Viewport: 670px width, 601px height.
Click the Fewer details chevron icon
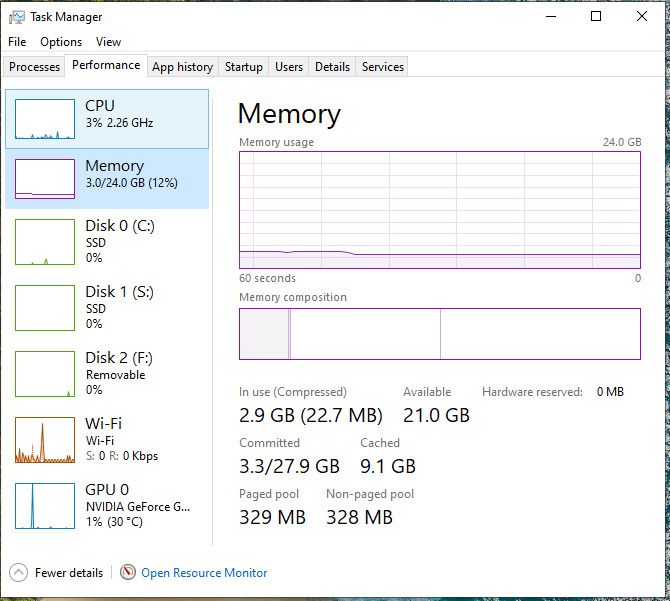18,572
